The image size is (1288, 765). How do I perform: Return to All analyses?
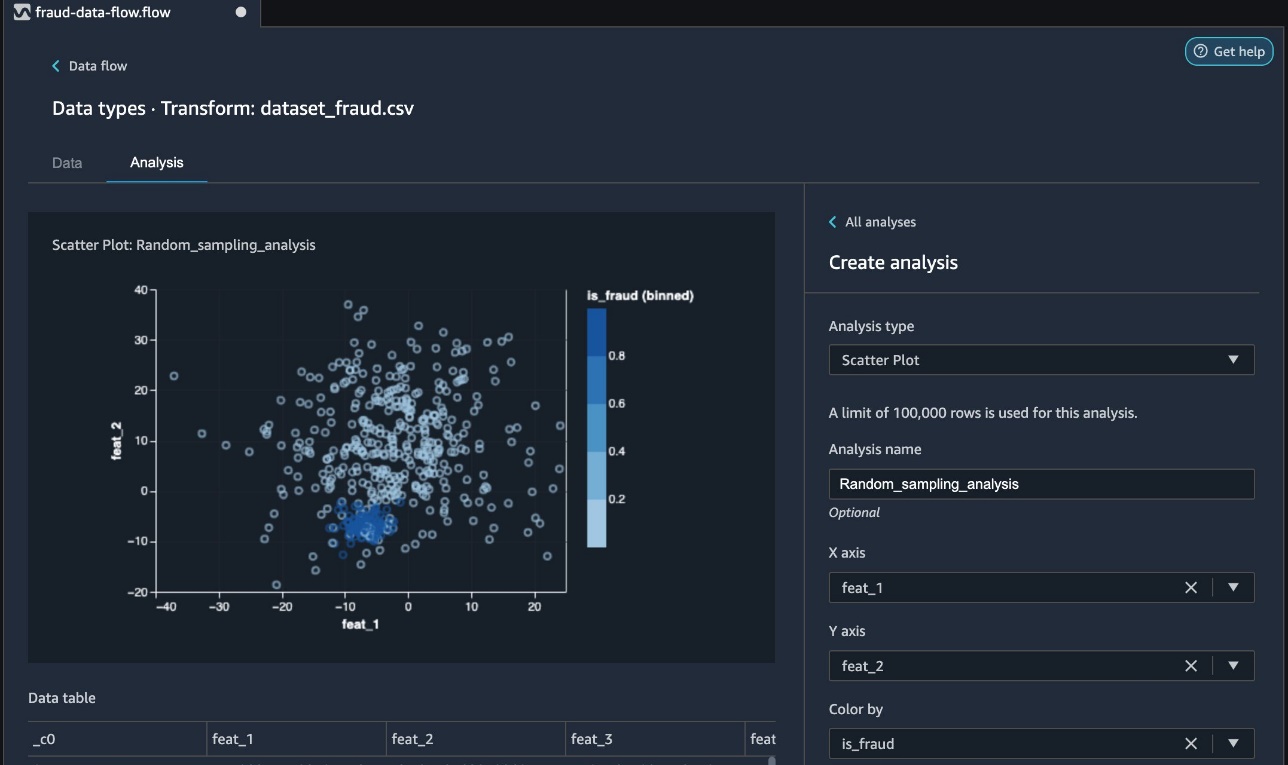[880, 222]
